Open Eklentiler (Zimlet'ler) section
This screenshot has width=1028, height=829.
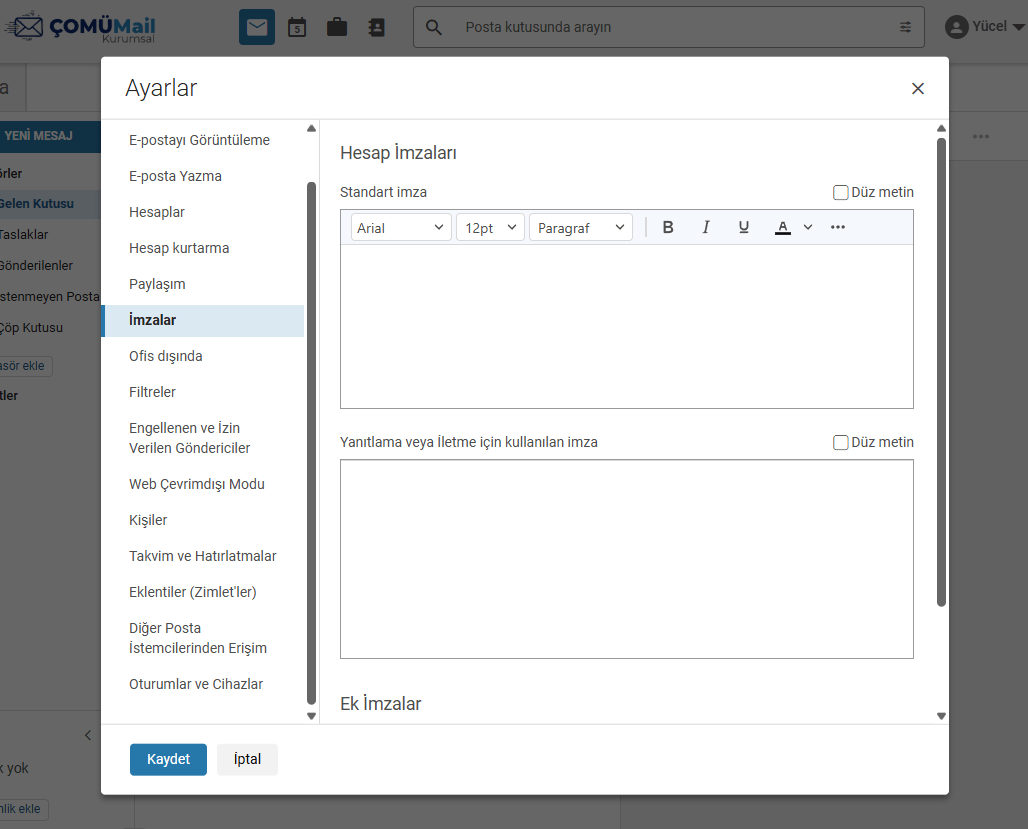pos(193,592)
